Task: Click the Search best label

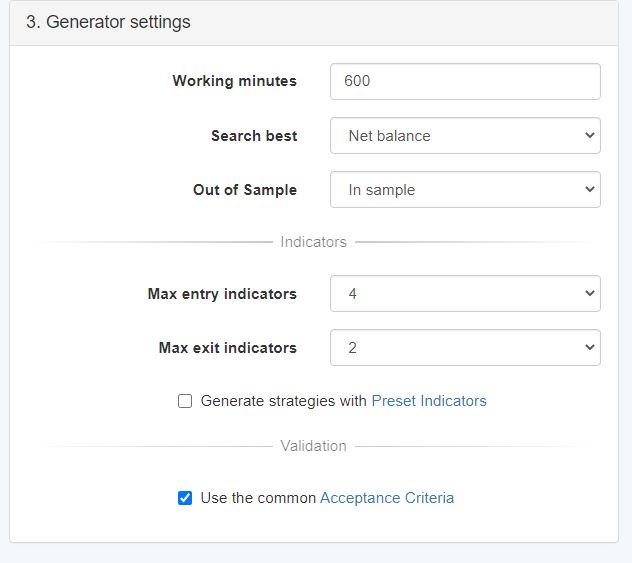Action: pos(254,136)
